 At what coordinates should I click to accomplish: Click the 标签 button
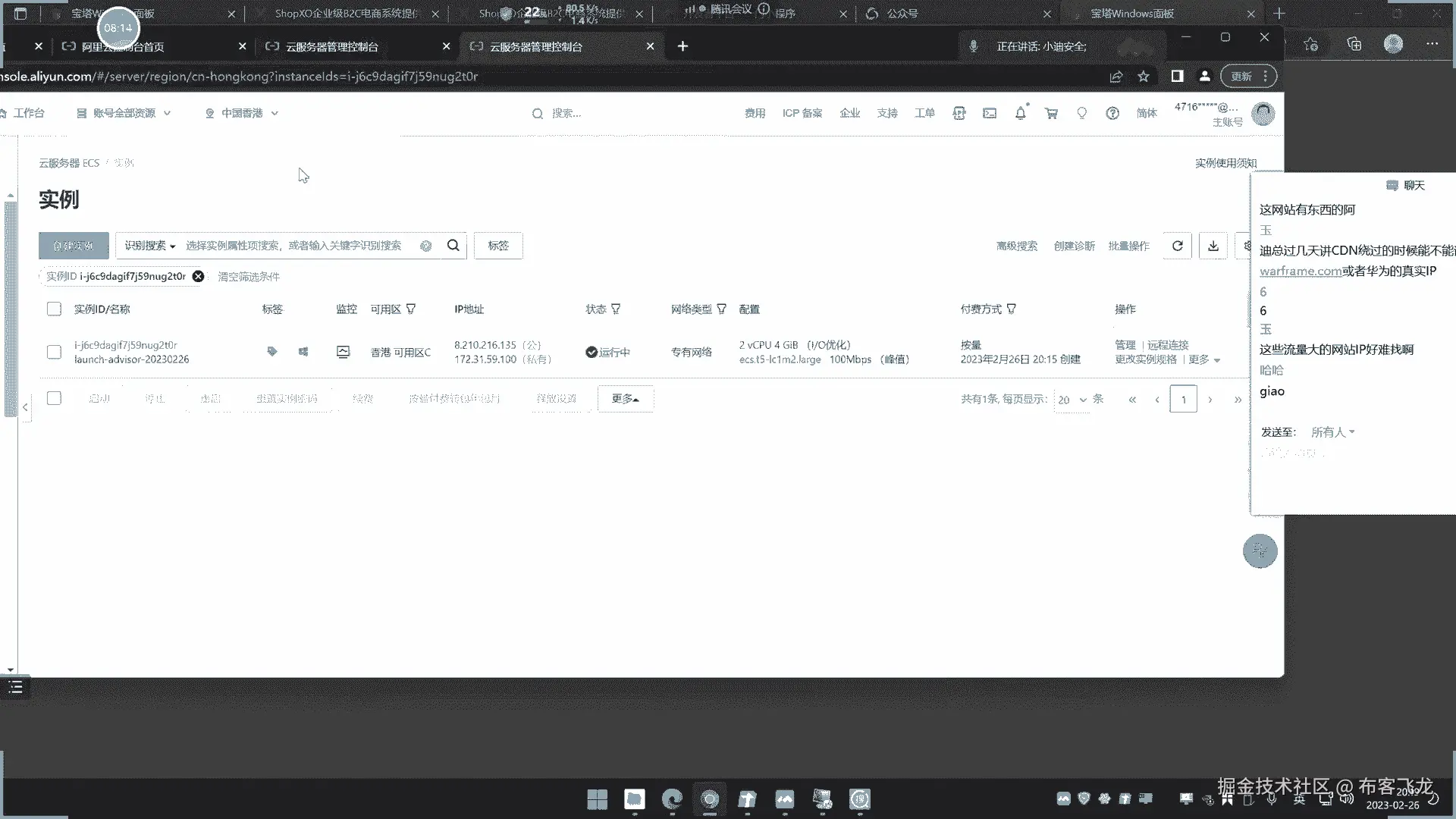(x=498, y=246)
